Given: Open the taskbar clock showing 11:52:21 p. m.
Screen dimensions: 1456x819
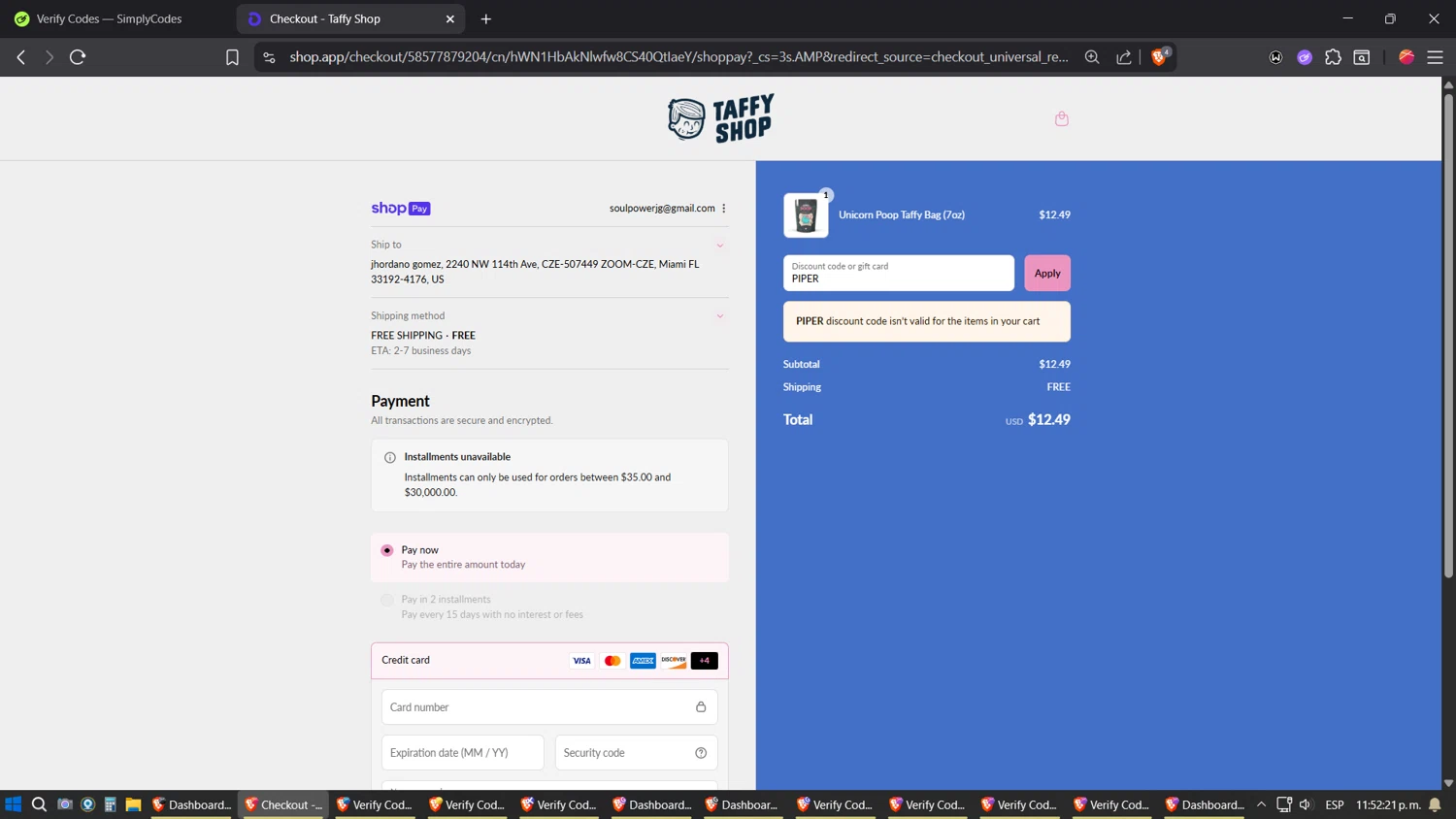Looking at the screenshot, I should point(1389,804).
